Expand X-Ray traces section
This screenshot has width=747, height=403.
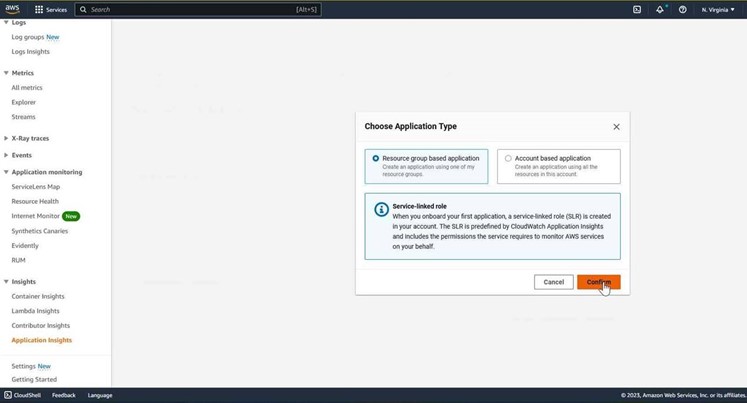[x=6, y=138]
